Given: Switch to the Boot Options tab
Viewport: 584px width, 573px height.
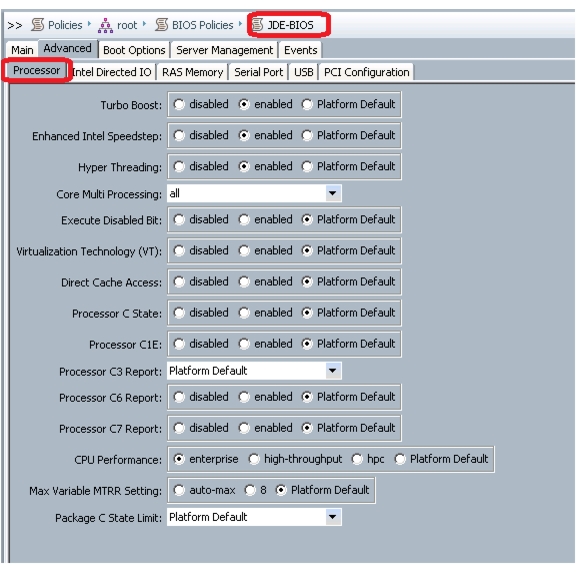Looking at the screenshot, I should (x=134, y=50).
